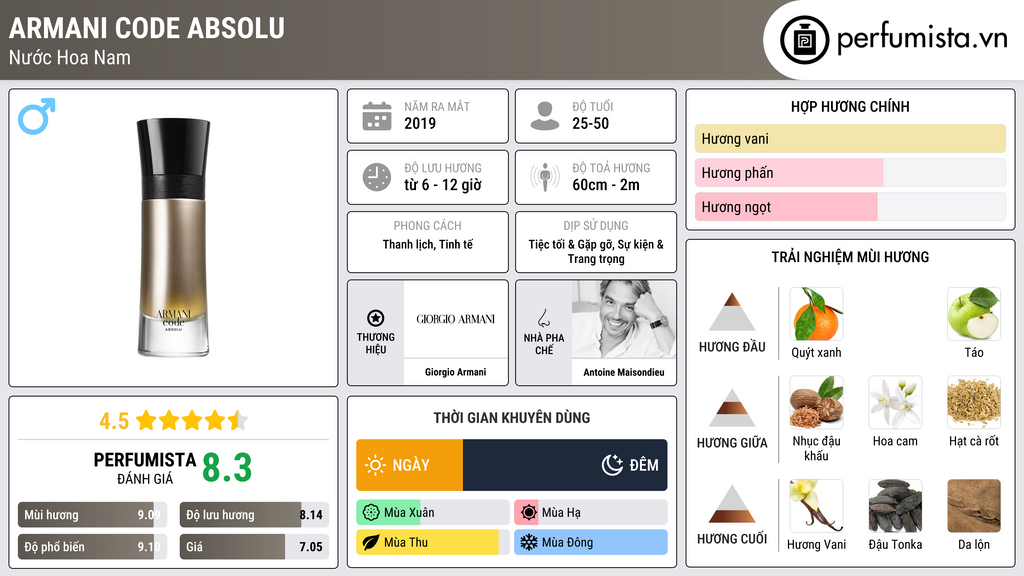
Task: Click the Armani Code Absolu bottle image
Action: [x=173, y=237]
